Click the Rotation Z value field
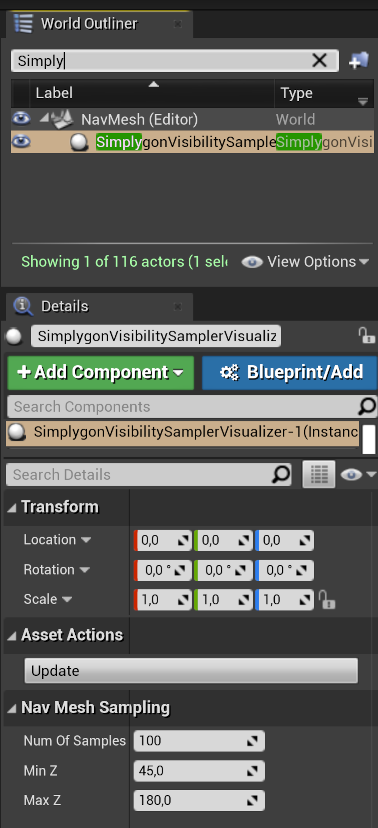378x828 pixels. pyautogui.click(x=285, y=570)
